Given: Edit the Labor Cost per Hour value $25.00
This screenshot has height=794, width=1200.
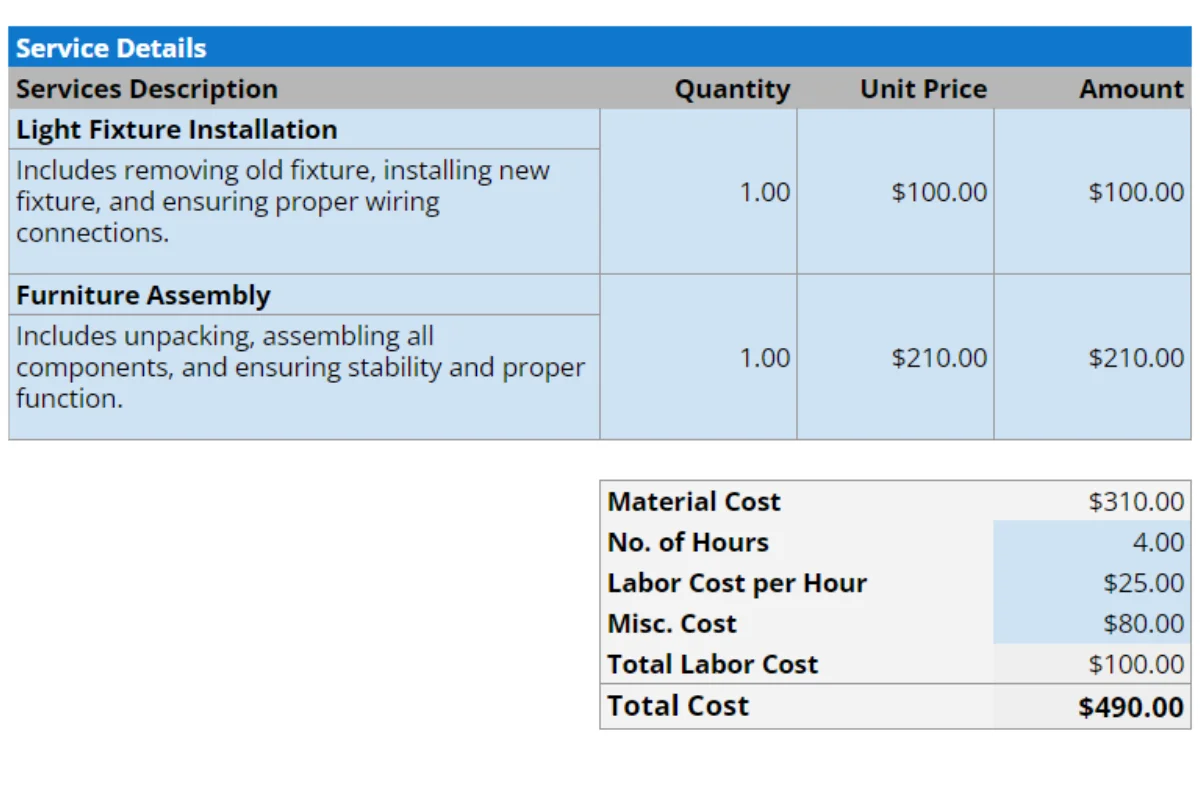Looking at the screenshot, I should point(1143,583).
